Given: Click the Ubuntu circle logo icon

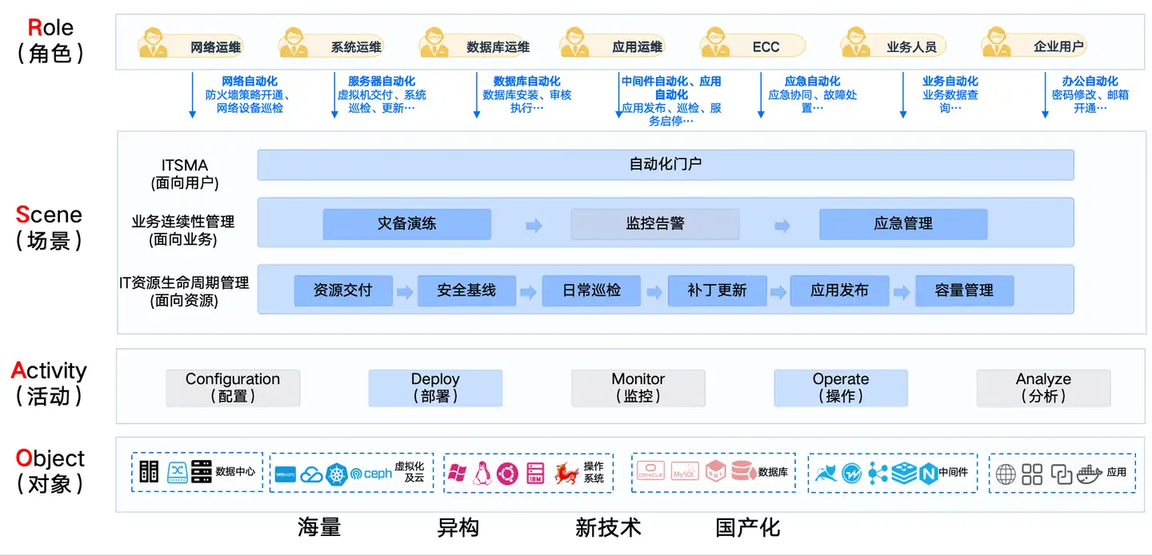Looking at the screenshot, I should [508, 474].
